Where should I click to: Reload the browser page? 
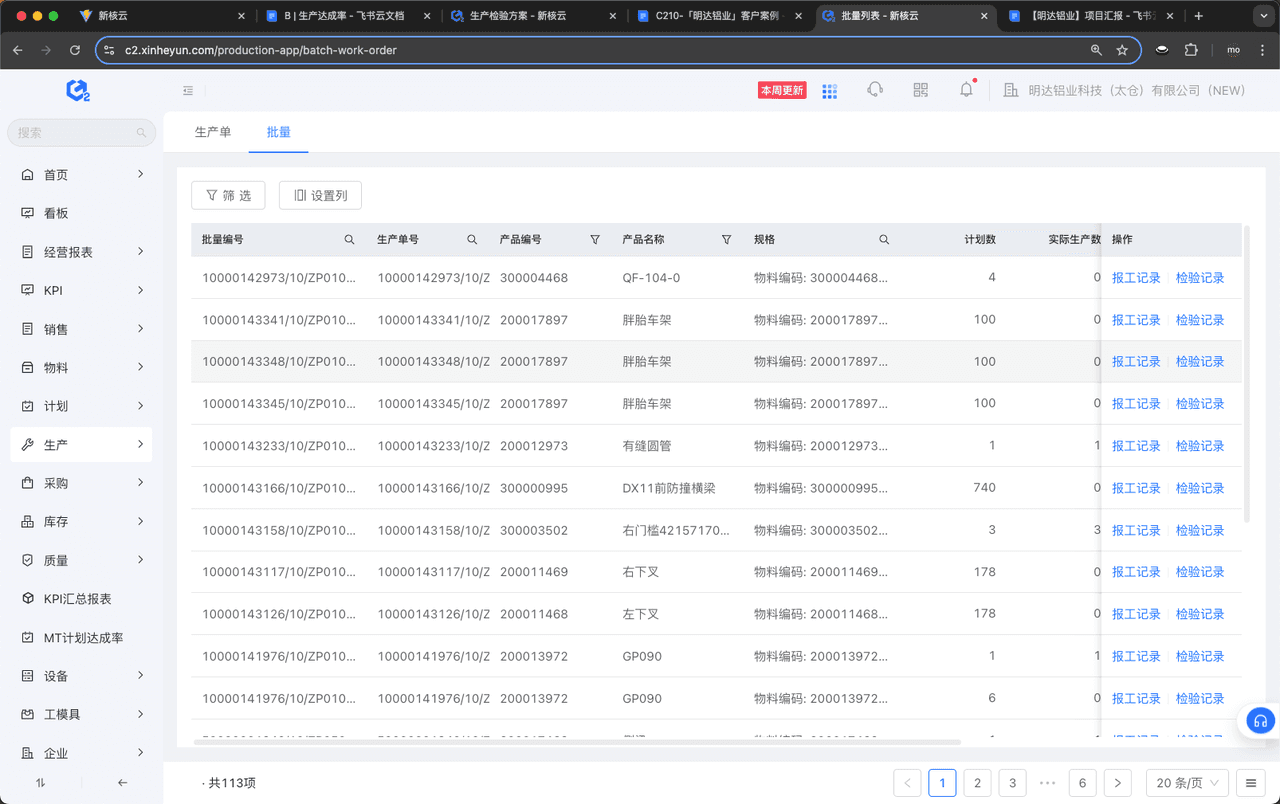pos(75,50)
